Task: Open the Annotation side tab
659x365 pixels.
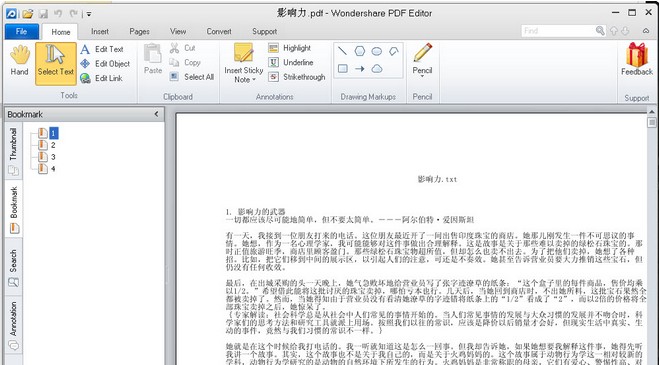Action: (x=13, y=325)
